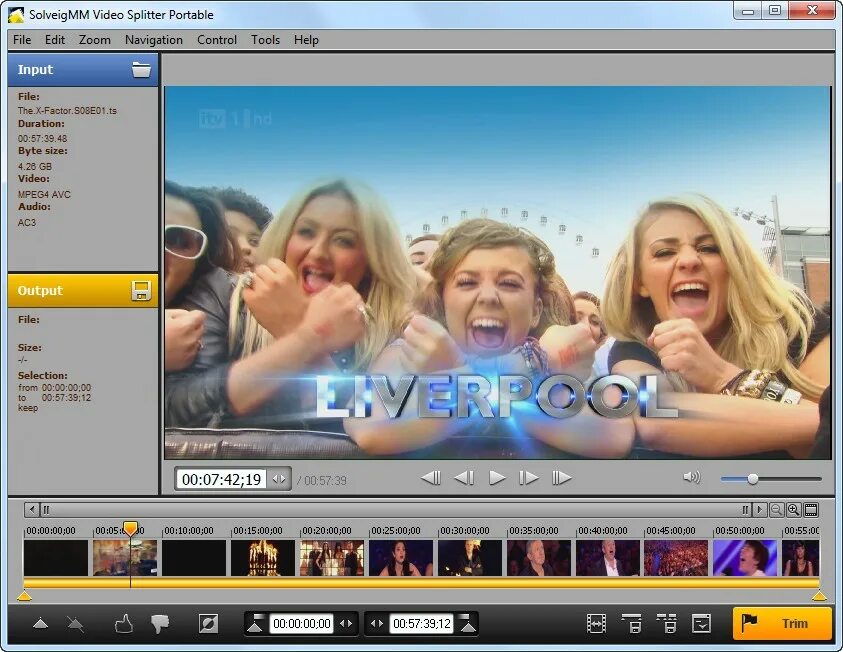The width and height of the screenshot is (843, 652).
Task: Click the Output save disk icon
Action: (141, 291)
